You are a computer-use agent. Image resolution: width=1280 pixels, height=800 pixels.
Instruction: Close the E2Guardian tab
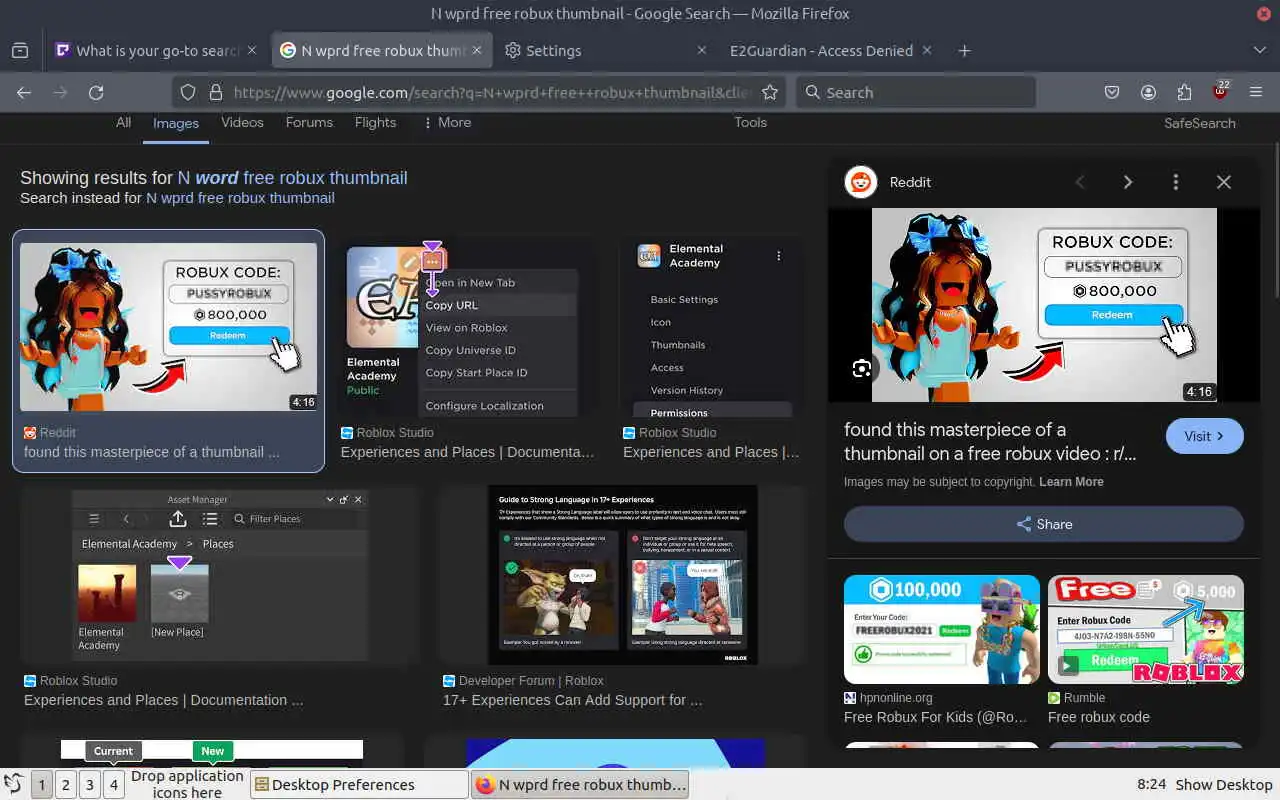click(x=927, y=50)
